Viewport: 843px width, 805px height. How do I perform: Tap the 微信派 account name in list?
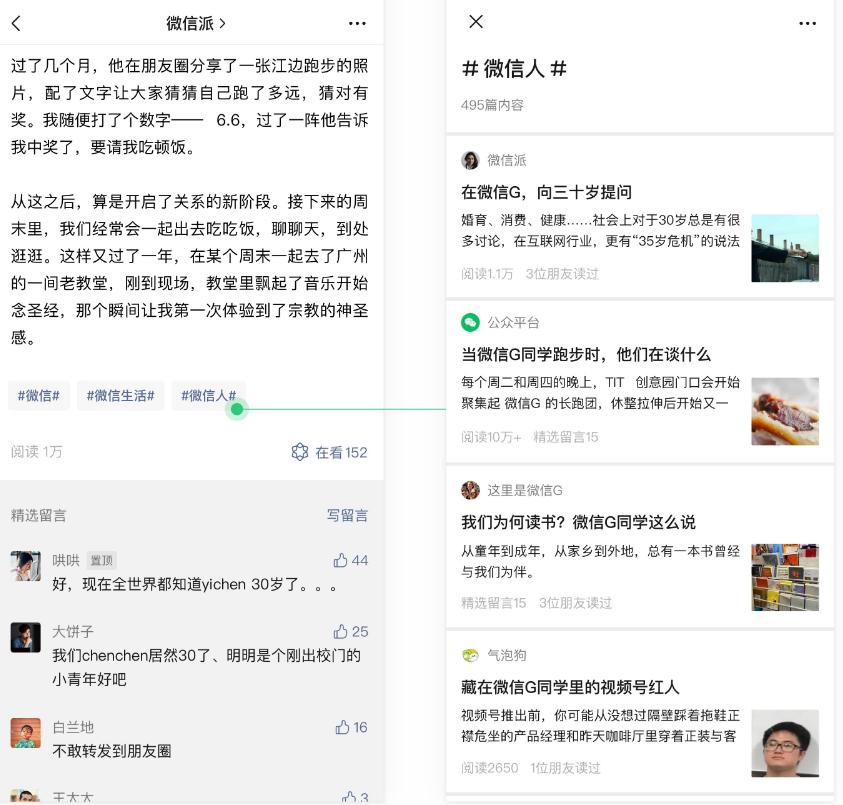(x=506, y=160)
